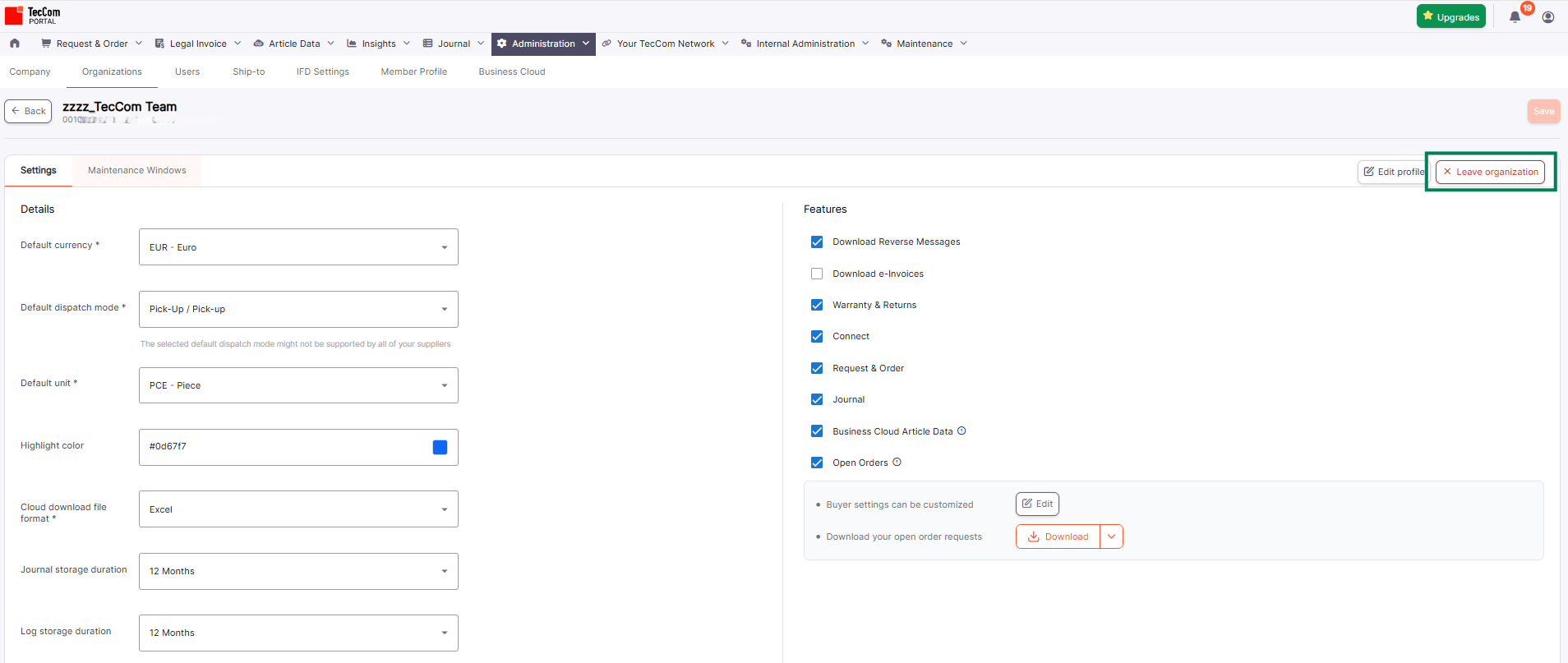Screen dimensions: 1568x663
Task: Switch to the Users tab
Action: pyautogui.click(x=187, y=71)
